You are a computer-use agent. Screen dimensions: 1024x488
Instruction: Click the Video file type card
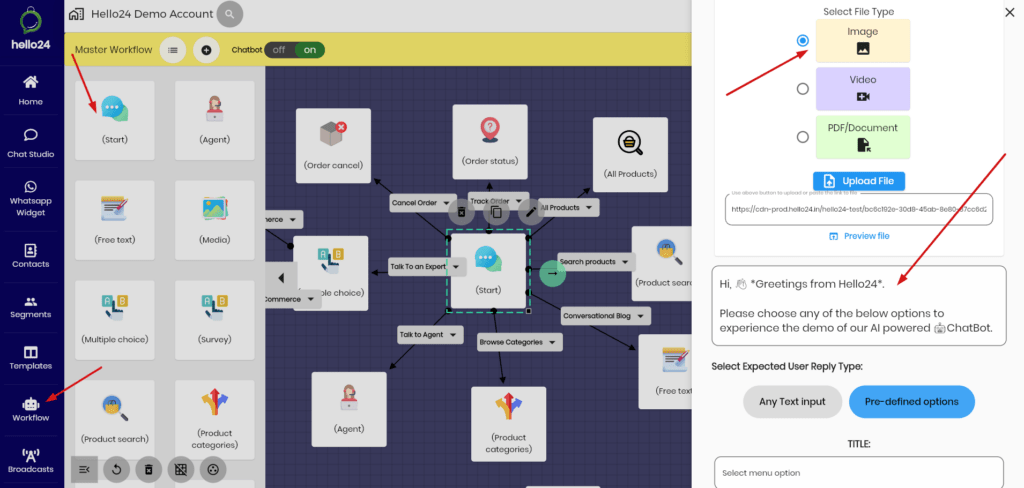point(863,89)
